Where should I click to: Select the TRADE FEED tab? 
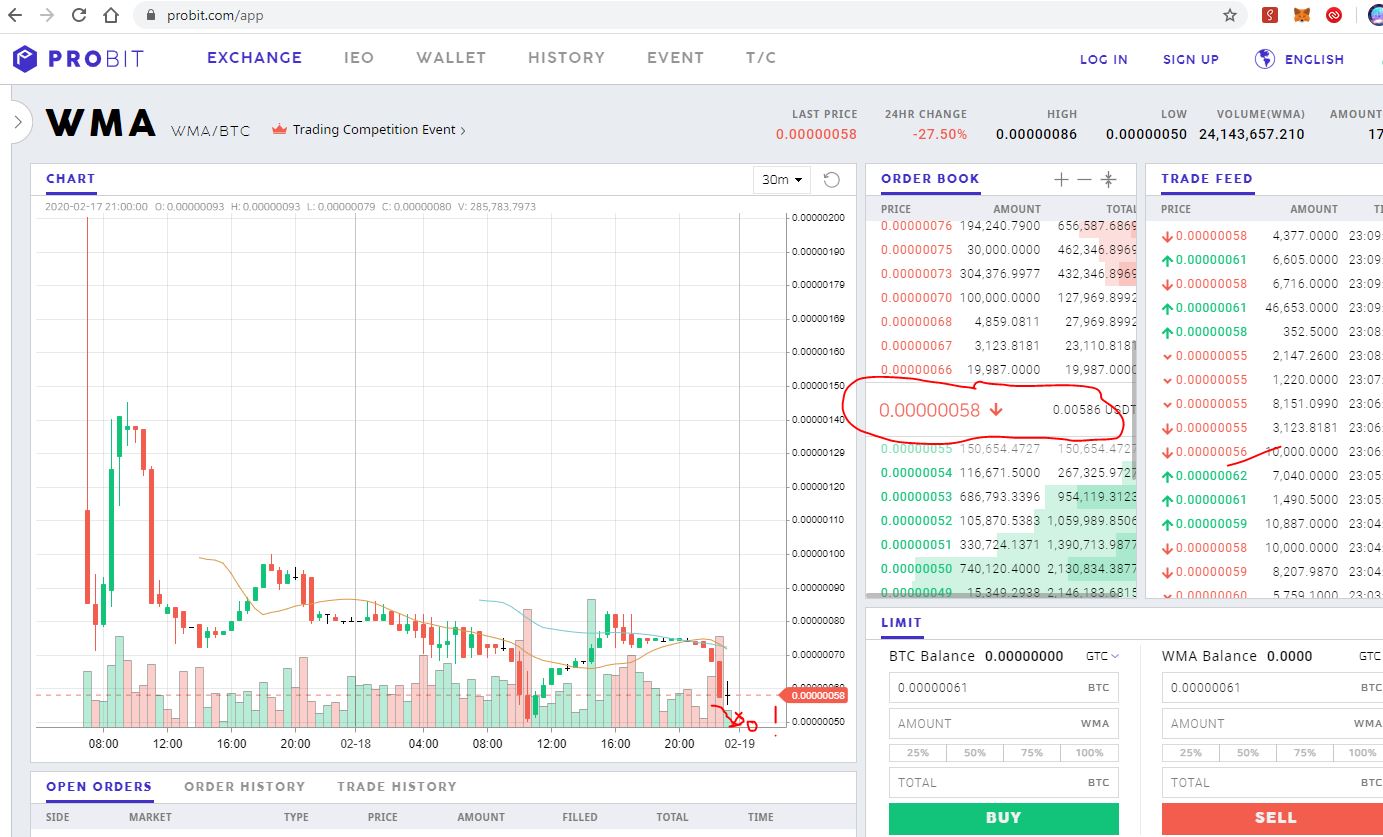point(1207,179)
